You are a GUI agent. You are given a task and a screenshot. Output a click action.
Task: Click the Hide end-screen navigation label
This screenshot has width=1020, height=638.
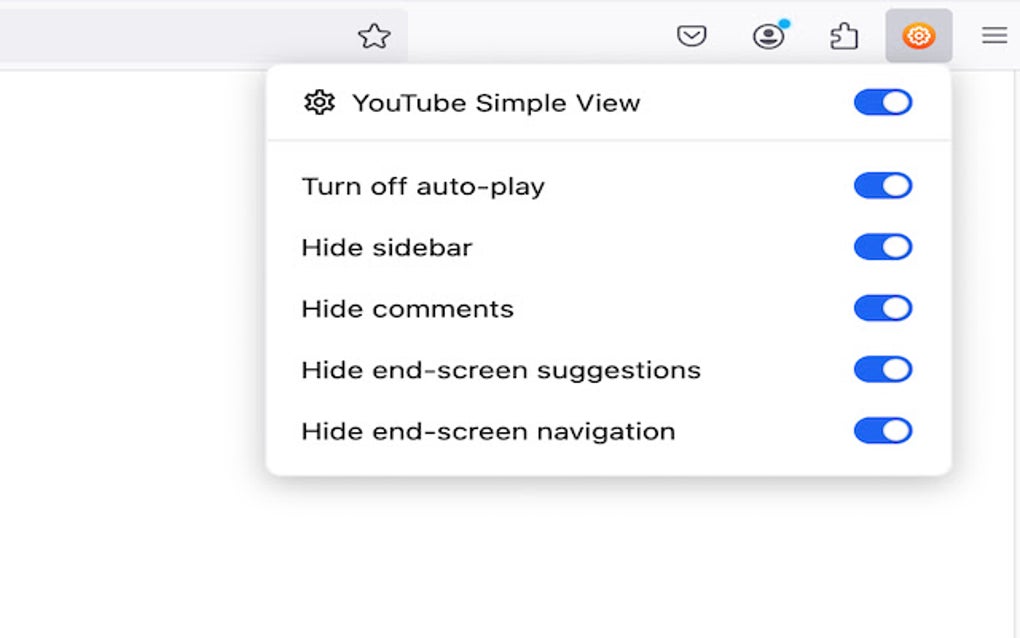tap(488, 432)
